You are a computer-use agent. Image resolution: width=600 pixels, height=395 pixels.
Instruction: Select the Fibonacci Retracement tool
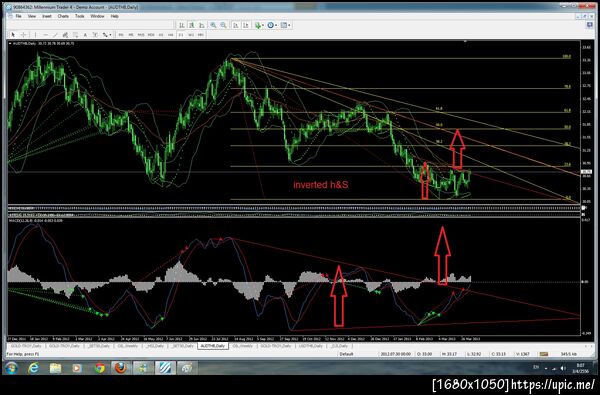(x=75, y=35)
